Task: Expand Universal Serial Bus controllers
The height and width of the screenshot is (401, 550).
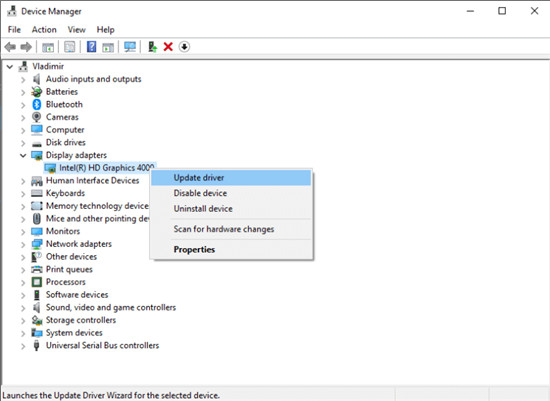Action: click(x=23, y=346)
